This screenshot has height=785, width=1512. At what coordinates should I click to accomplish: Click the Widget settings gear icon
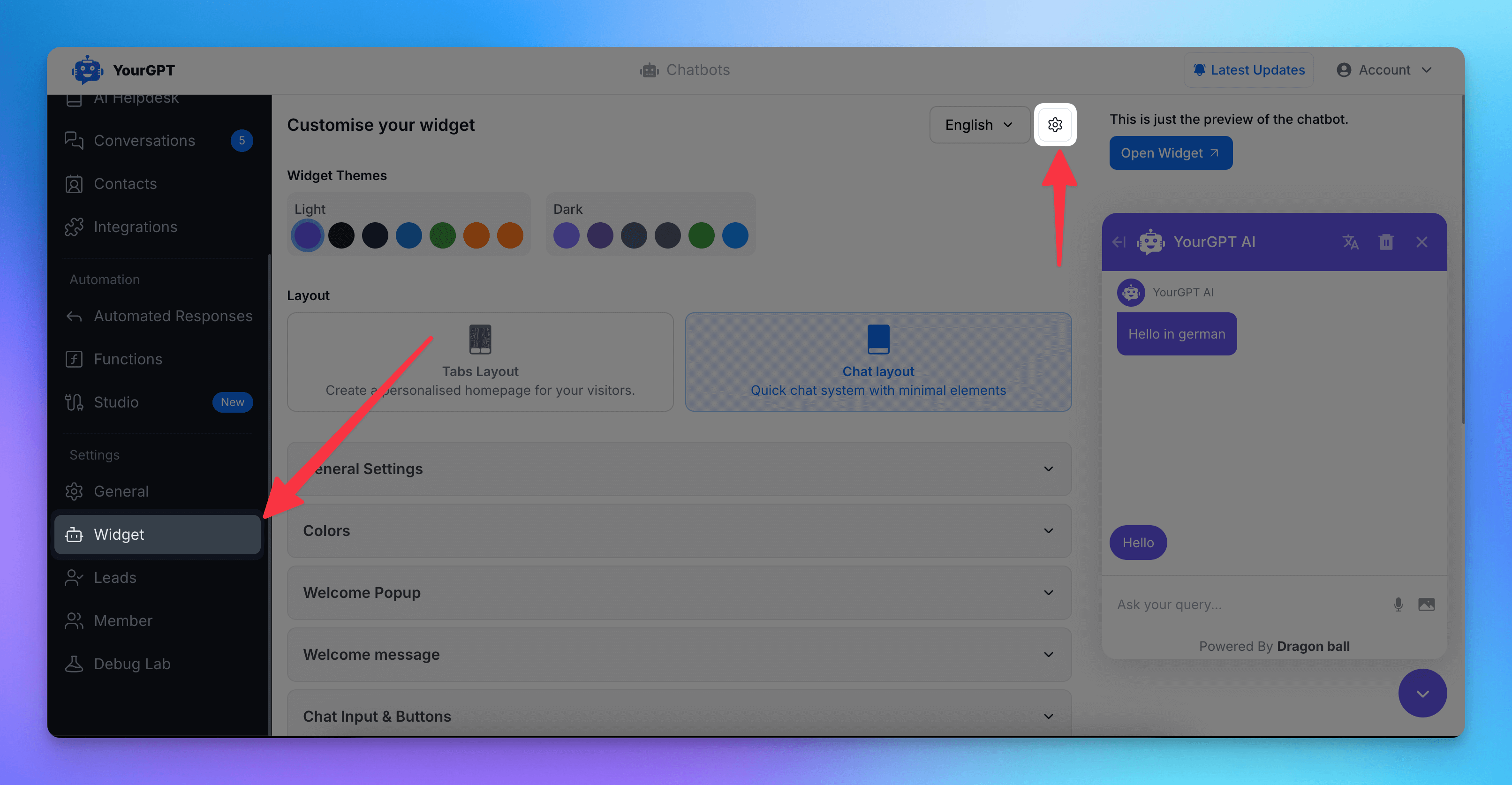[x=1055, y=124]
